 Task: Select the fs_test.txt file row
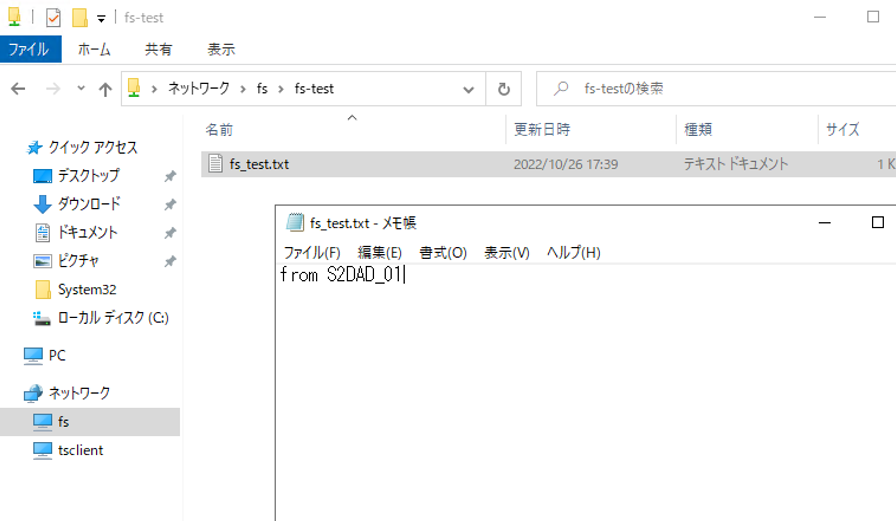tap(549, 164)
